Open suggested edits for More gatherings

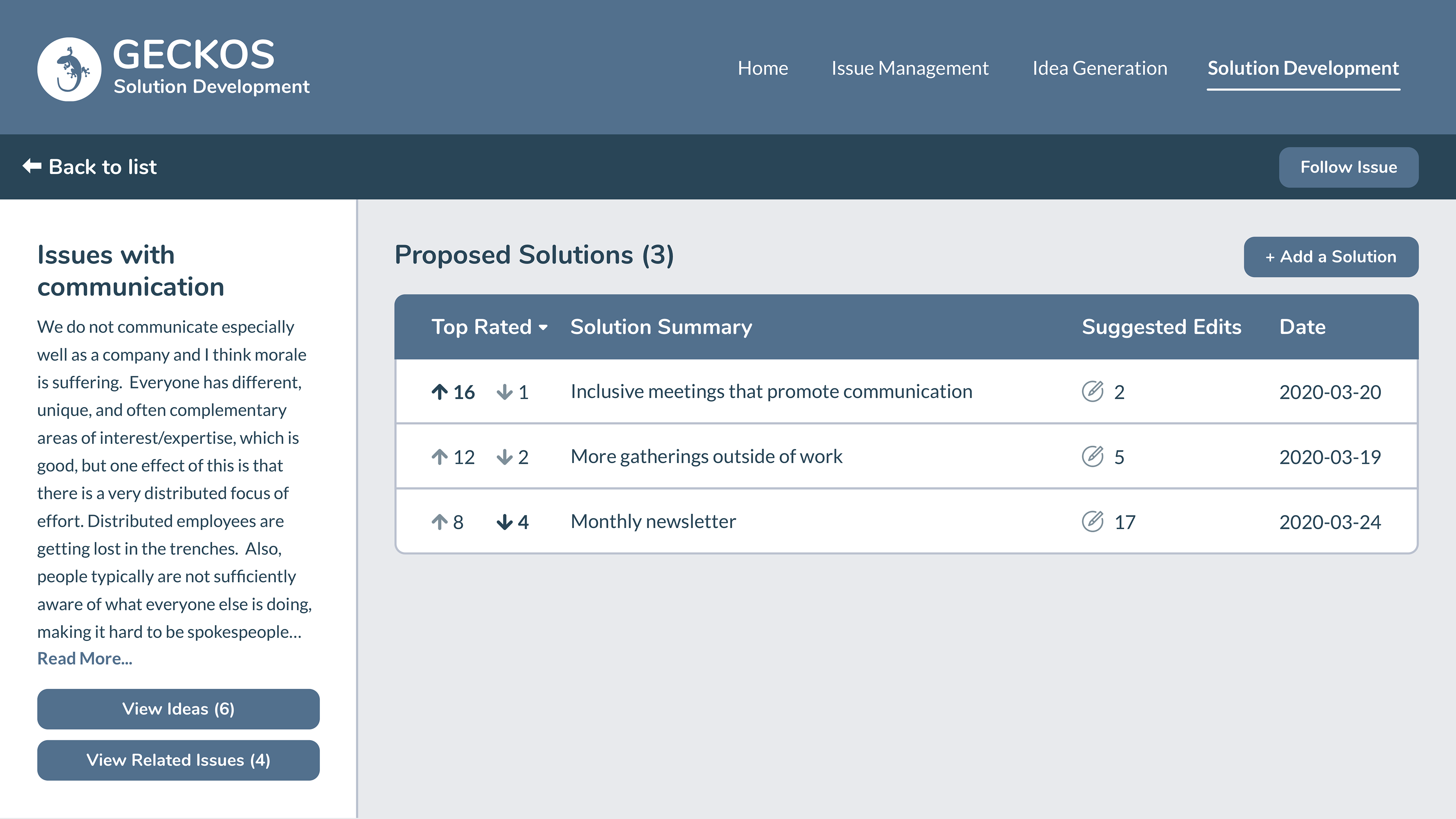1092,456
